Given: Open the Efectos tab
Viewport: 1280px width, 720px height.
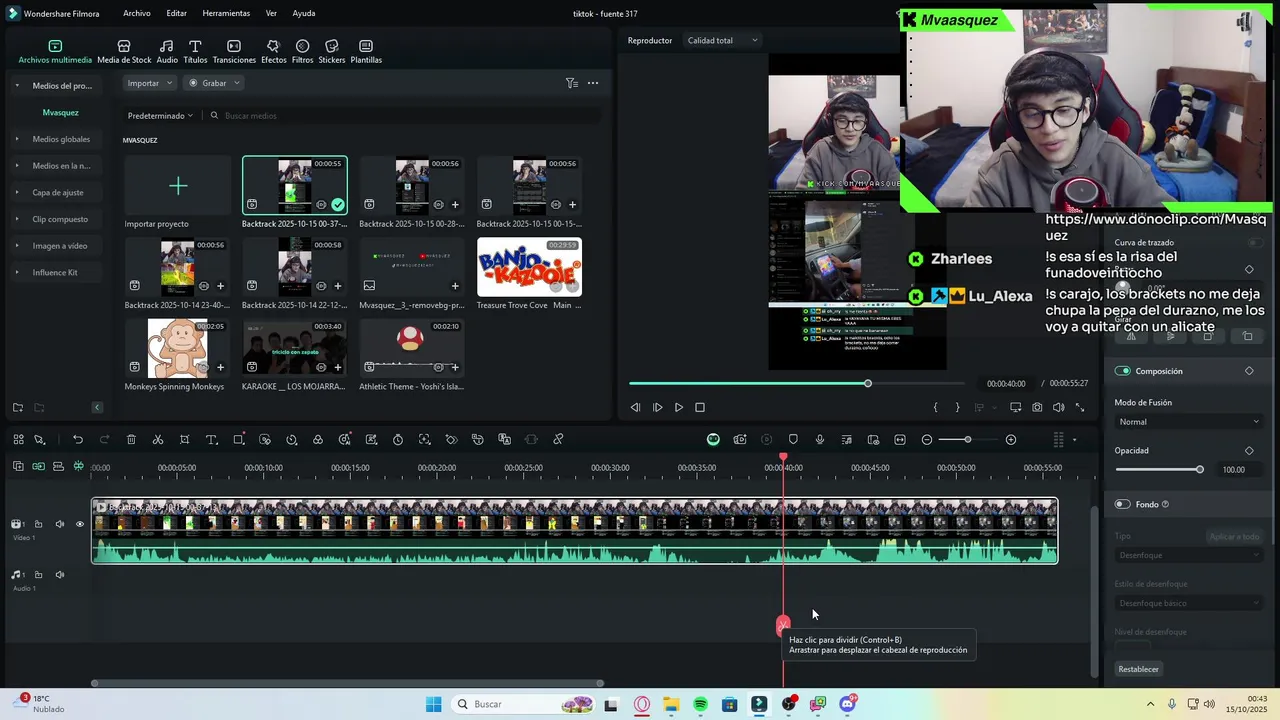Looking at the screenshot, I should 273,52.
